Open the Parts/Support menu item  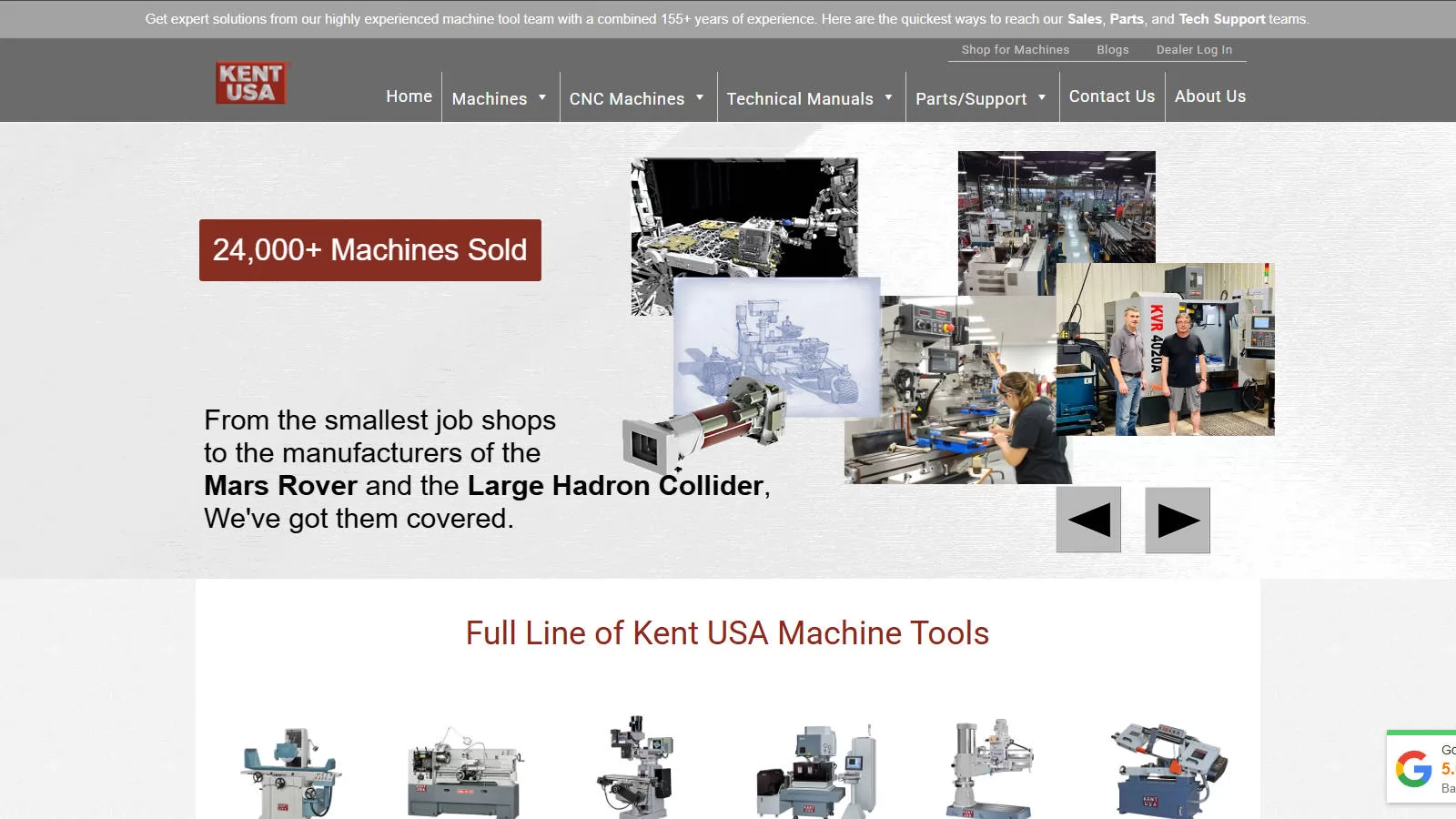pyautogui.click(x=971, y=98)
